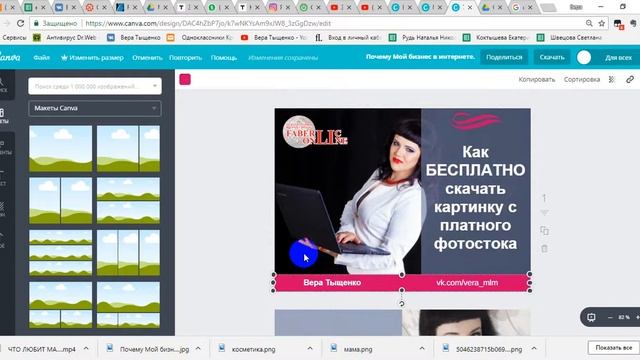Click the vk.com/vera_mlm text on canvas
Image resolution: width=640 pixels, height=360 pixels.
[x=467, y=282]
